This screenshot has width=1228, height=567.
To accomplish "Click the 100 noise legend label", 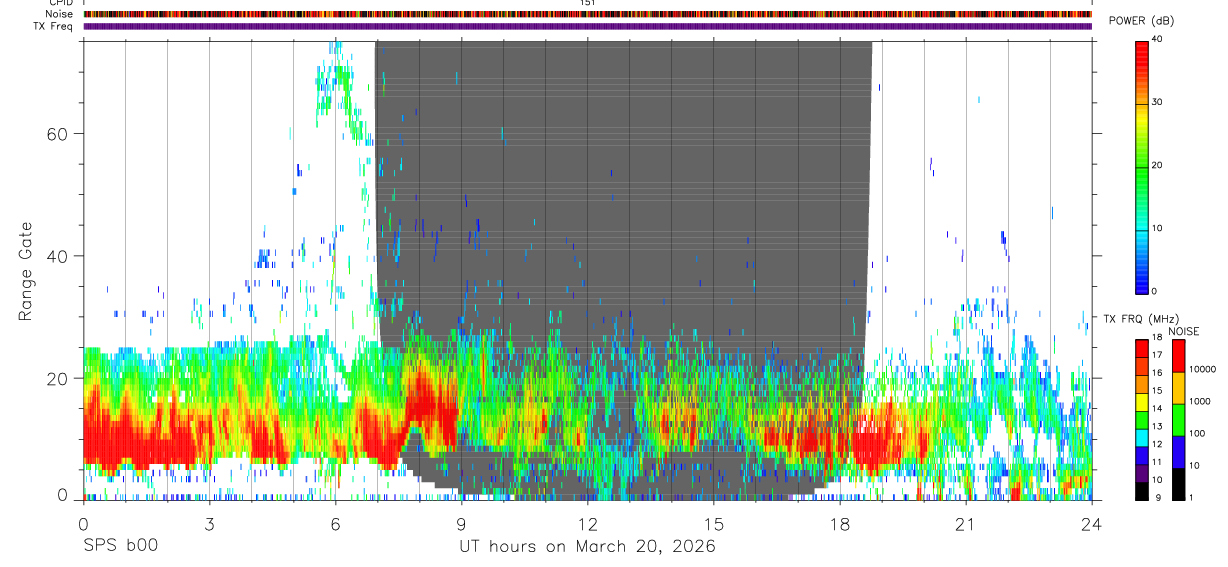I will [1196, 433].
